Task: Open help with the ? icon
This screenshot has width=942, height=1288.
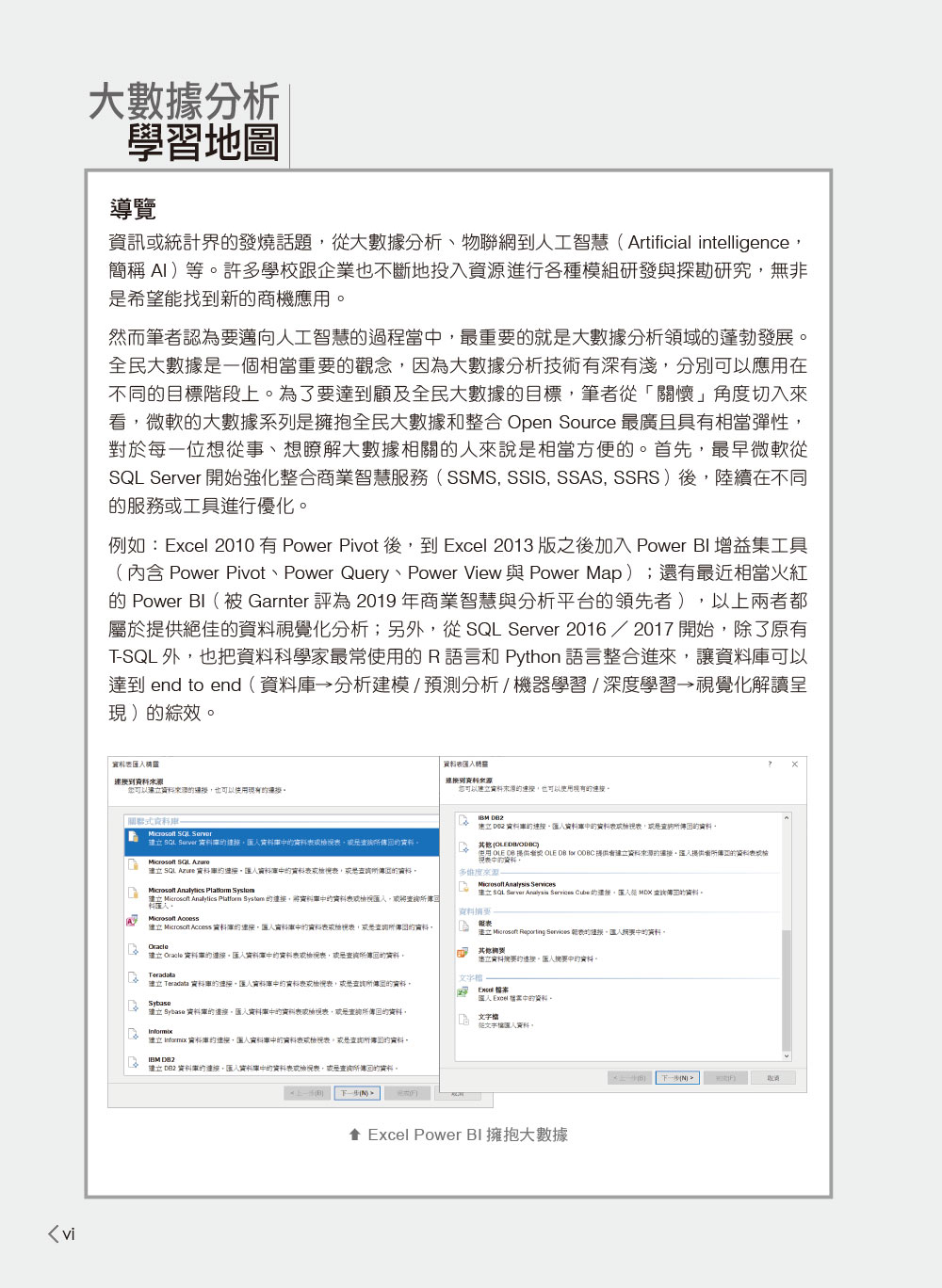Action: (770, 765)
